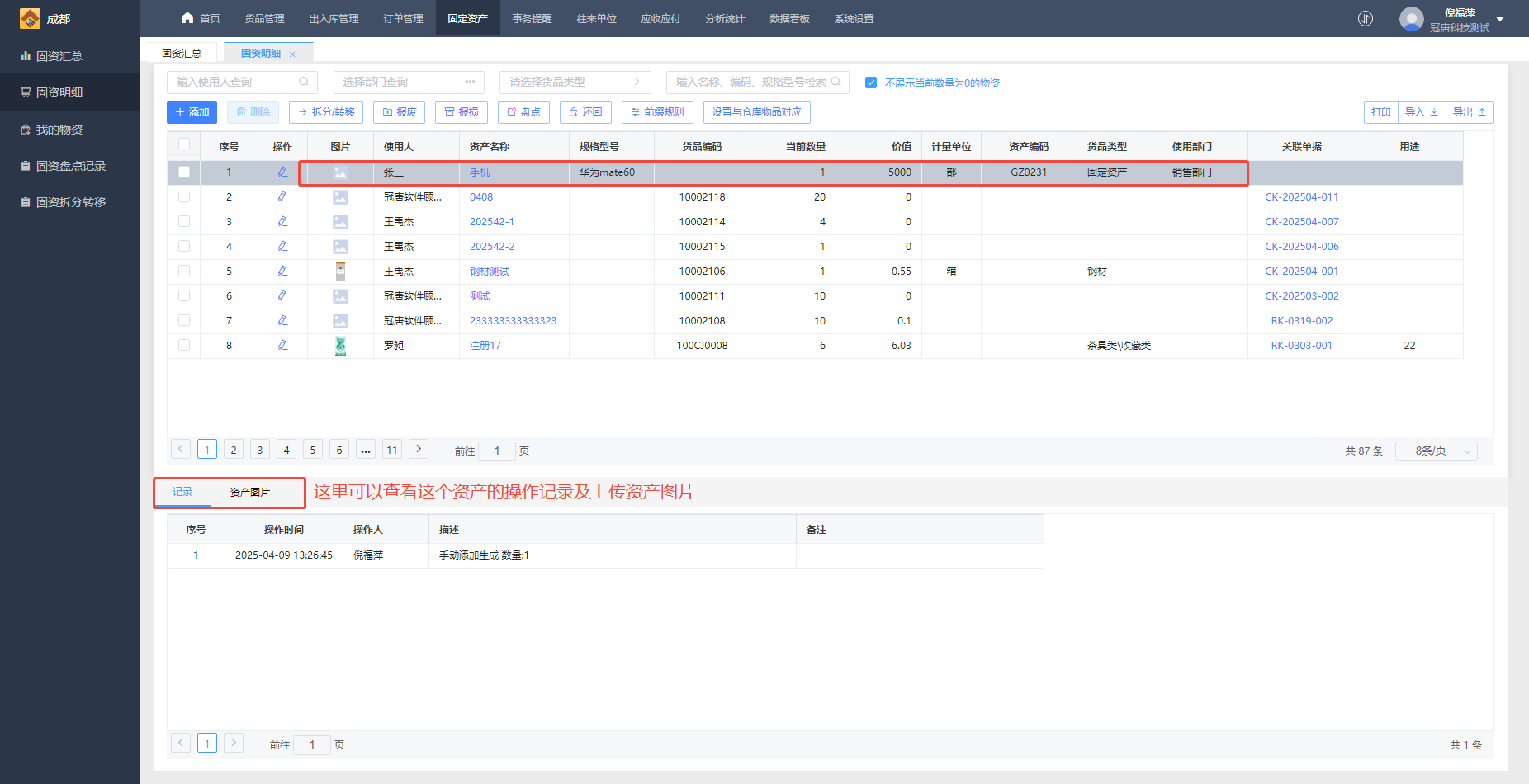Click the 拆分/转移 button
Viewport: 1529px width, 784px height.
pos(326,112)
